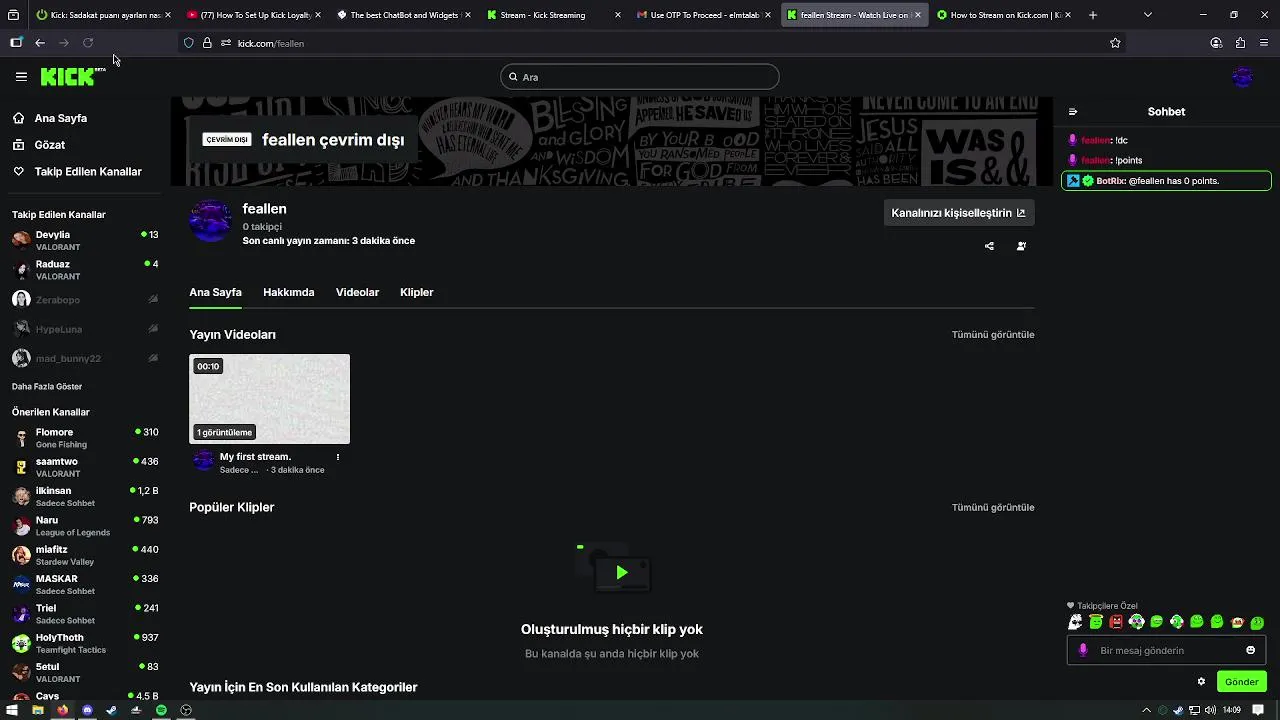Viewport: 1280px width, 720px height.
Task: Open Devylia channel in followed list
Action: [85, 241]
